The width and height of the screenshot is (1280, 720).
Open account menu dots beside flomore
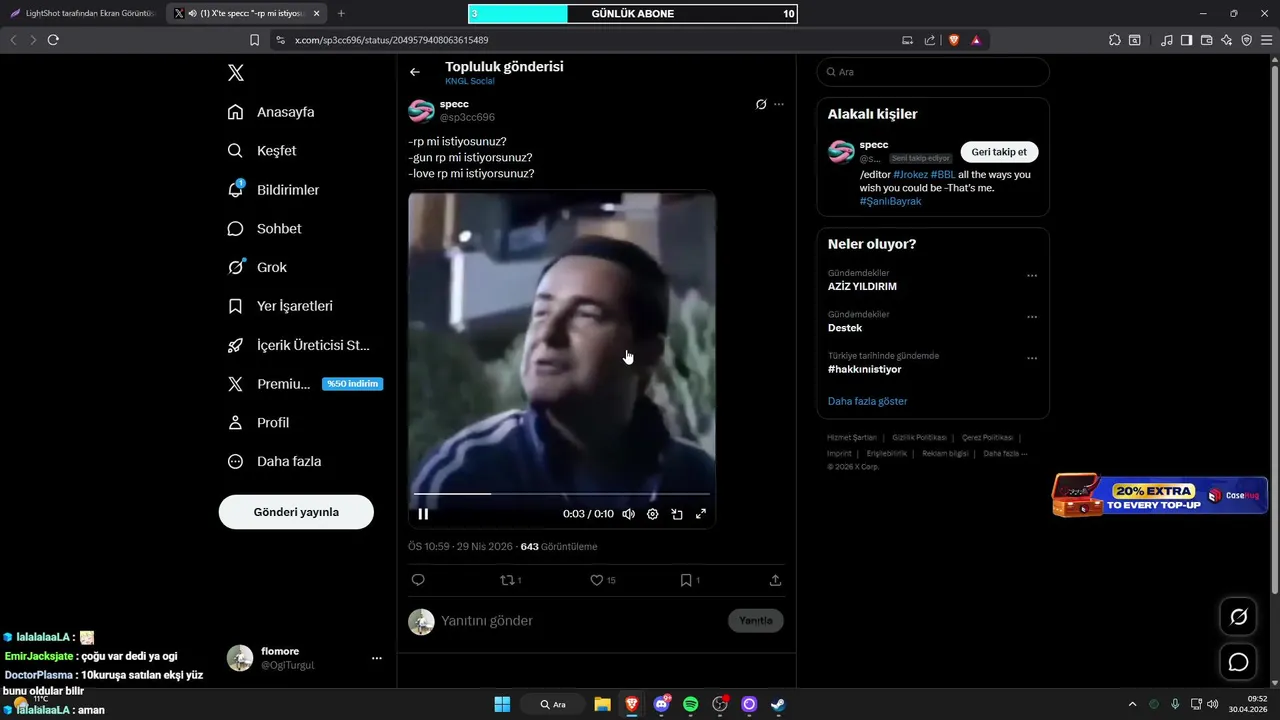[377, 658]
